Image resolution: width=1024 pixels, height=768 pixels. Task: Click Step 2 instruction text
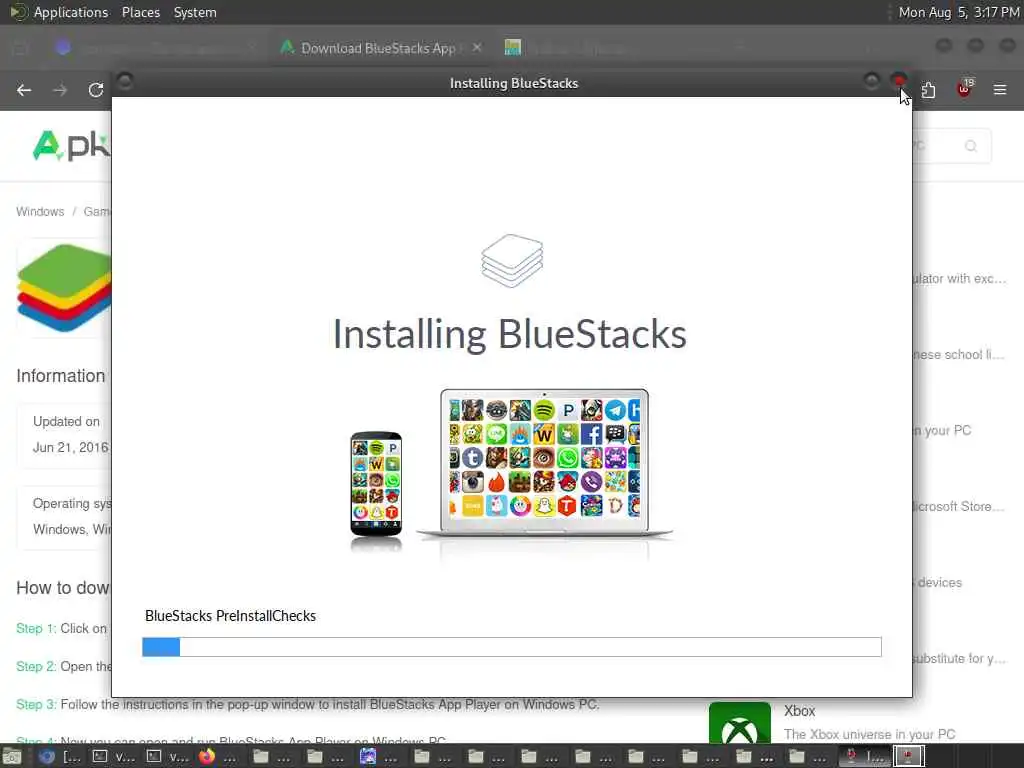coord(64,666)
